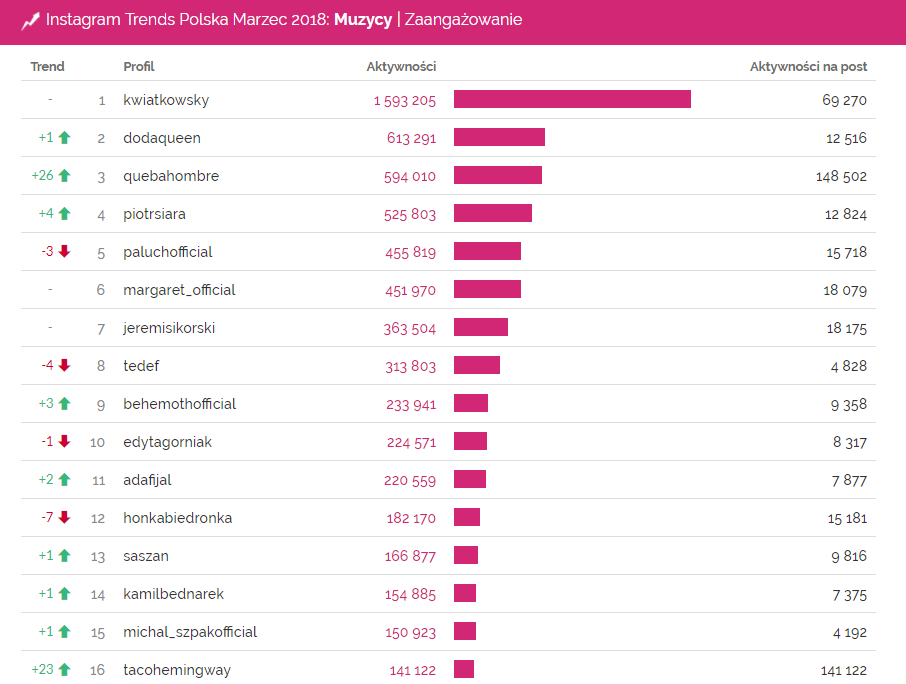906x684 pixels.
Task: Click the trend chart icon in header
Action: pos(30,21)
